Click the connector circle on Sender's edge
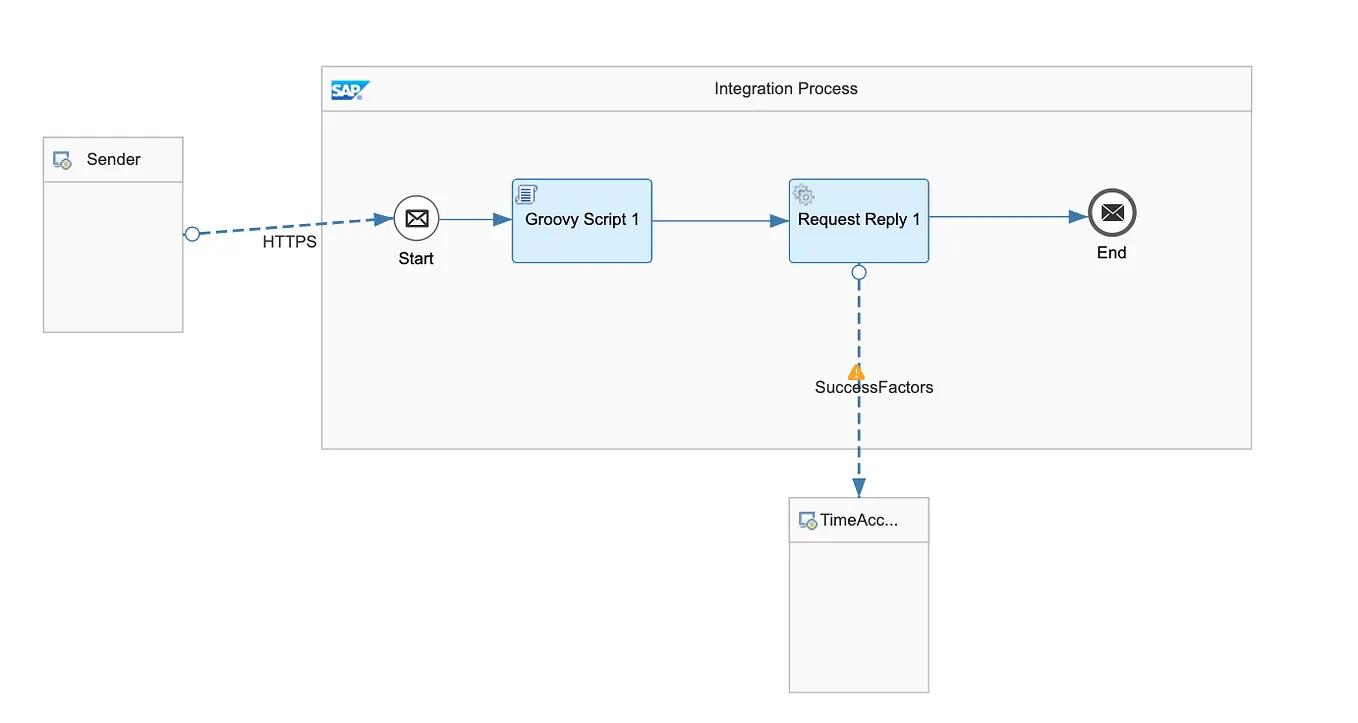Image resolution: width=1358 pixels, height=723 pixels. [192, 234]
